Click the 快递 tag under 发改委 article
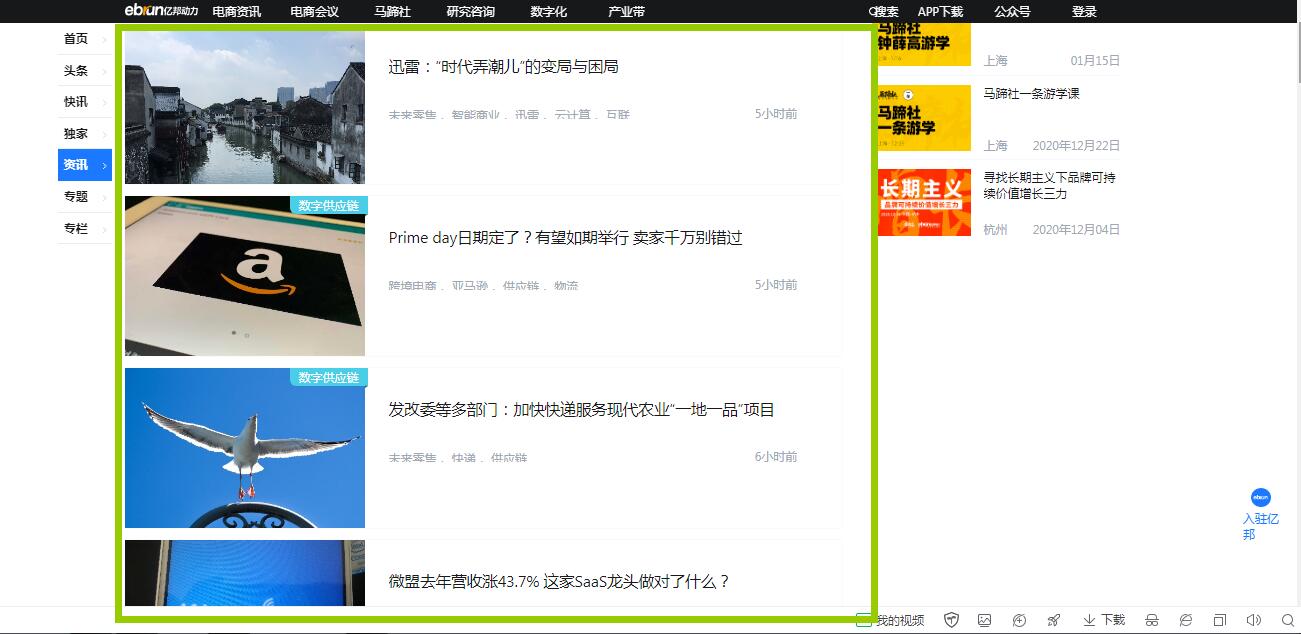Viewport: 1301px width, 634px height. click(463, 458)
